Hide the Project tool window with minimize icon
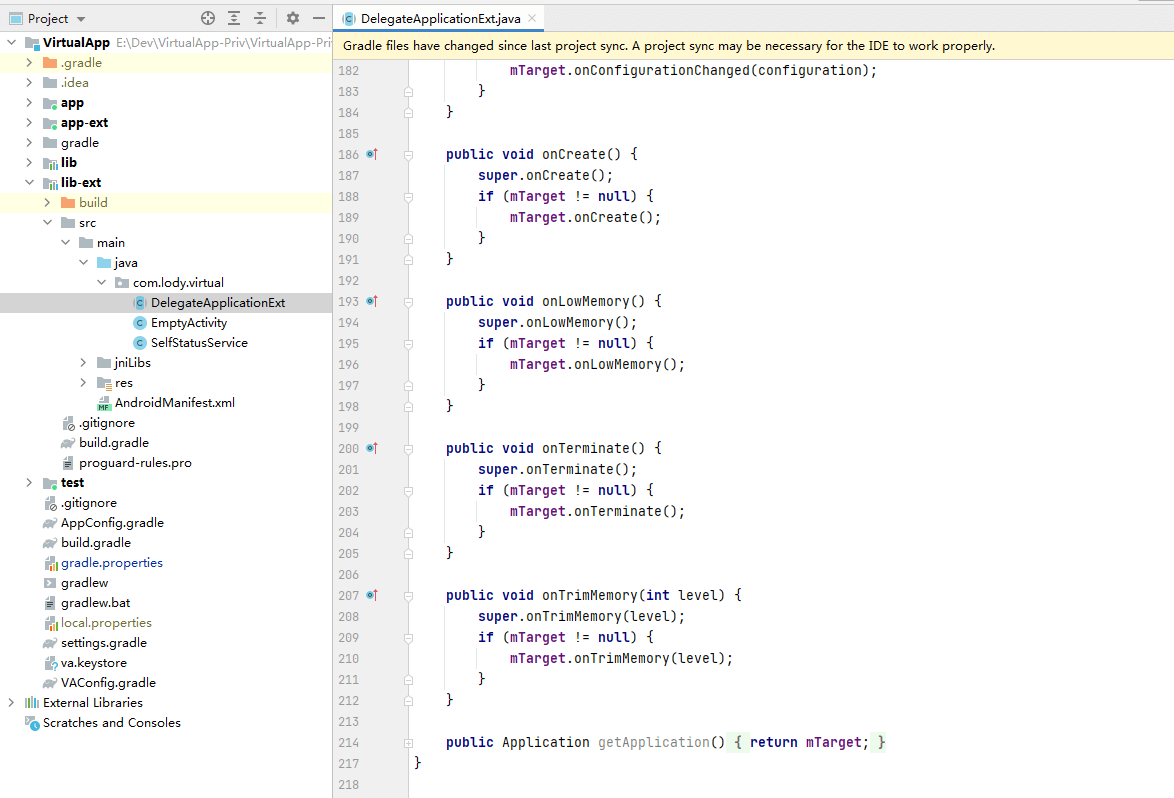 click(x=318, y=17)
